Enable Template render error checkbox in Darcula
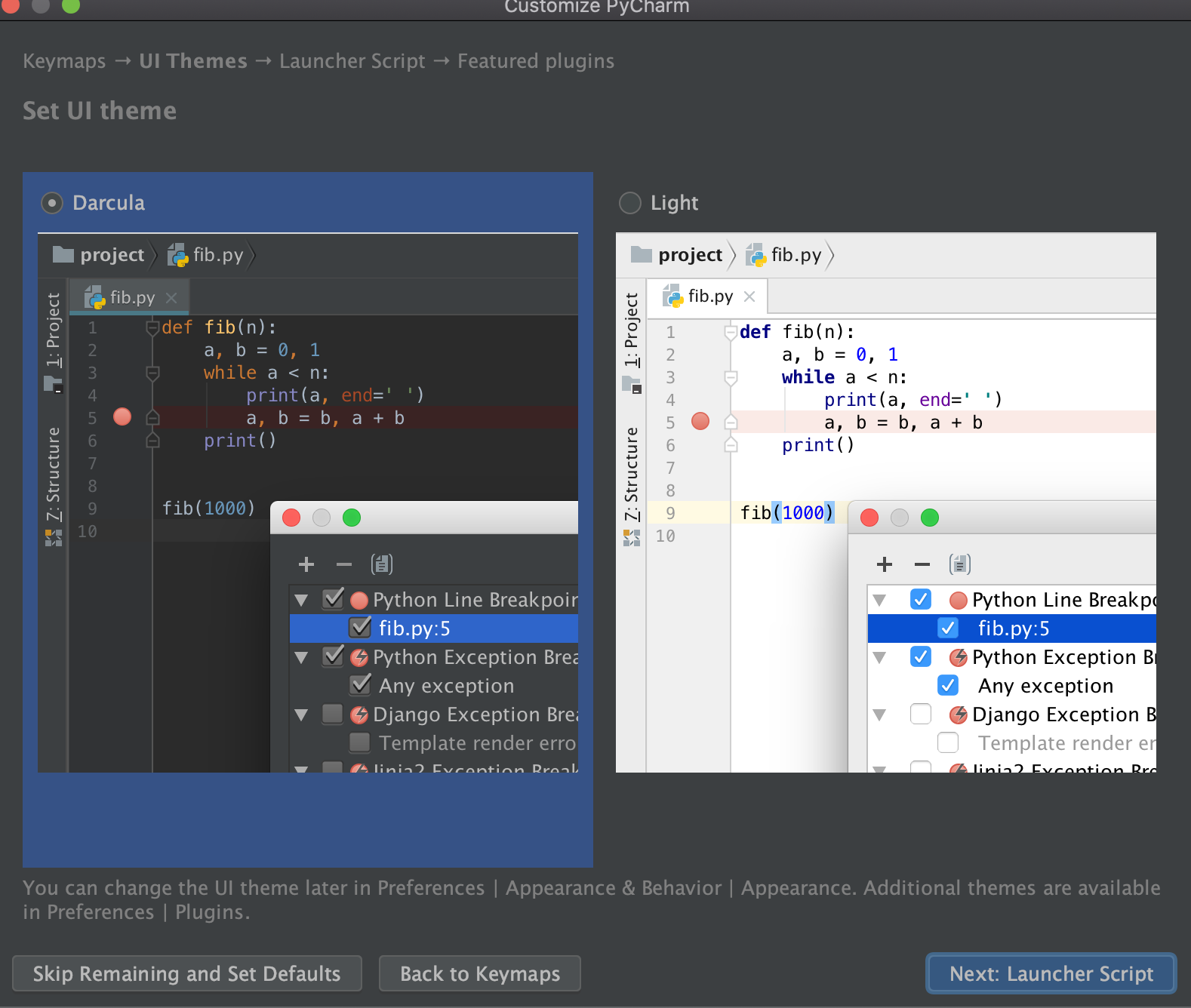1191x1008 pixels. pos(360,742)
